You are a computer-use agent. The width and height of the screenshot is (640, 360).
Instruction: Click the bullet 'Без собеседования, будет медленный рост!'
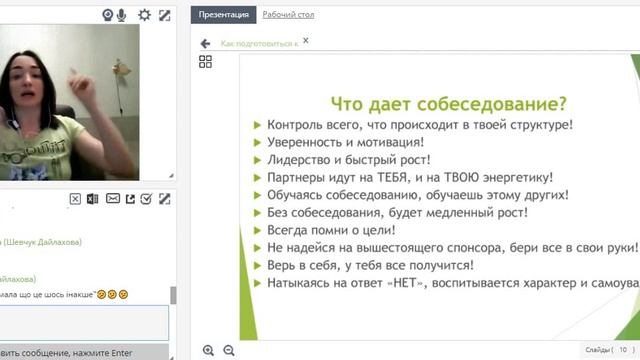[x=397, y=213]
